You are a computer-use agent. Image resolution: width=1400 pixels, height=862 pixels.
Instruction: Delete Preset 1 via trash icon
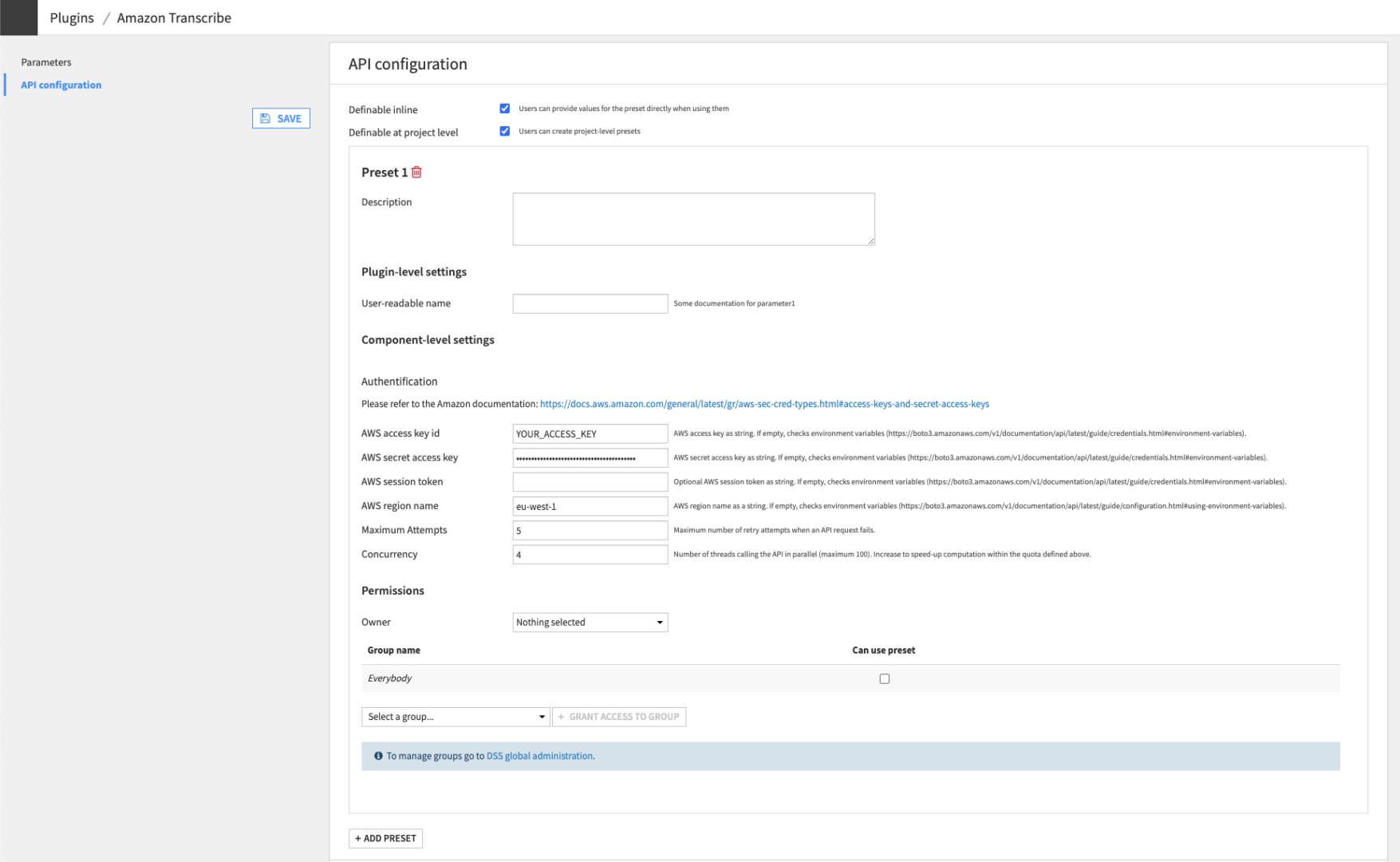(417, 172)
